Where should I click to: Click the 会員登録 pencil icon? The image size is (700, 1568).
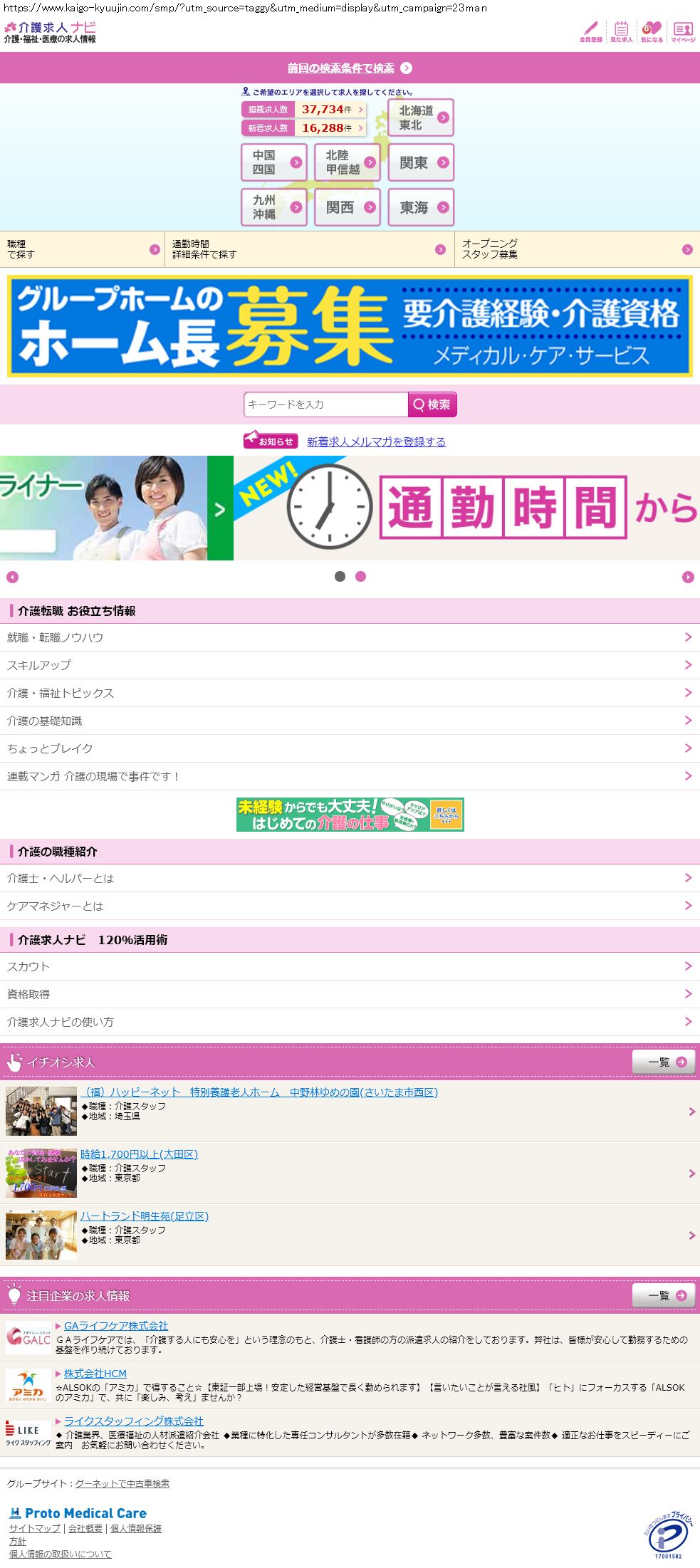590,31
